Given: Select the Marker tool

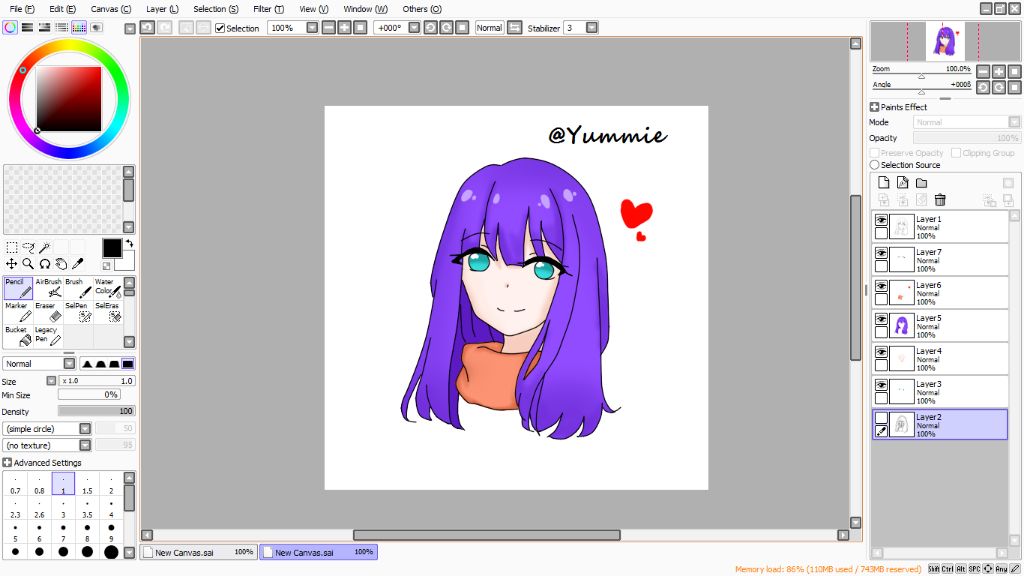Looking at the screenshot, I should pyautogui.click(x=18, y=312).
